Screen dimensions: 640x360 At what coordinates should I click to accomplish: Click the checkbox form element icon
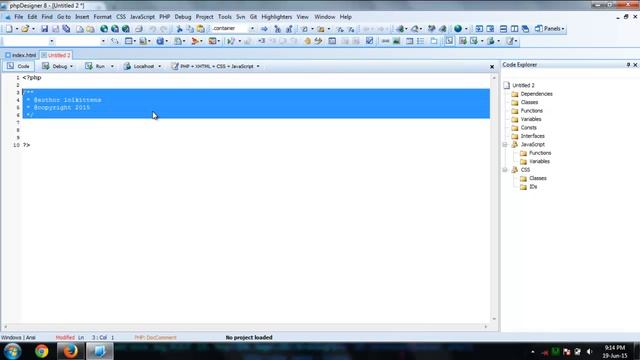[369, 41]
